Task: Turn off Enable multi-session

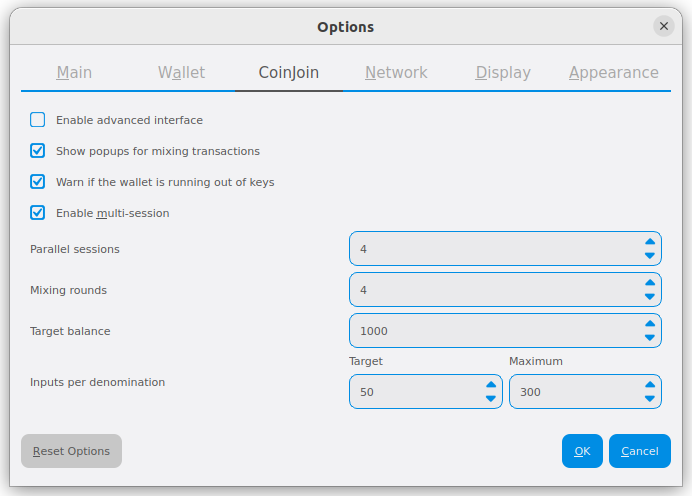Action: 38,213
